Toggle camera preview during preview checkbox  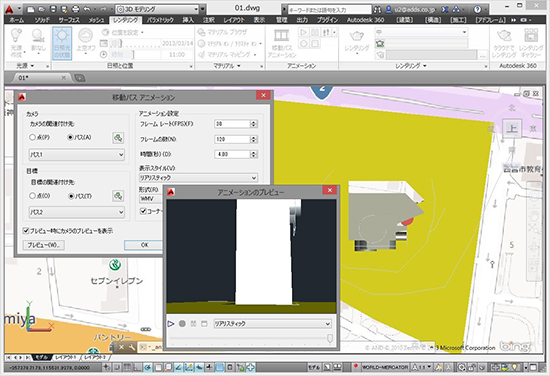[26, 230]
